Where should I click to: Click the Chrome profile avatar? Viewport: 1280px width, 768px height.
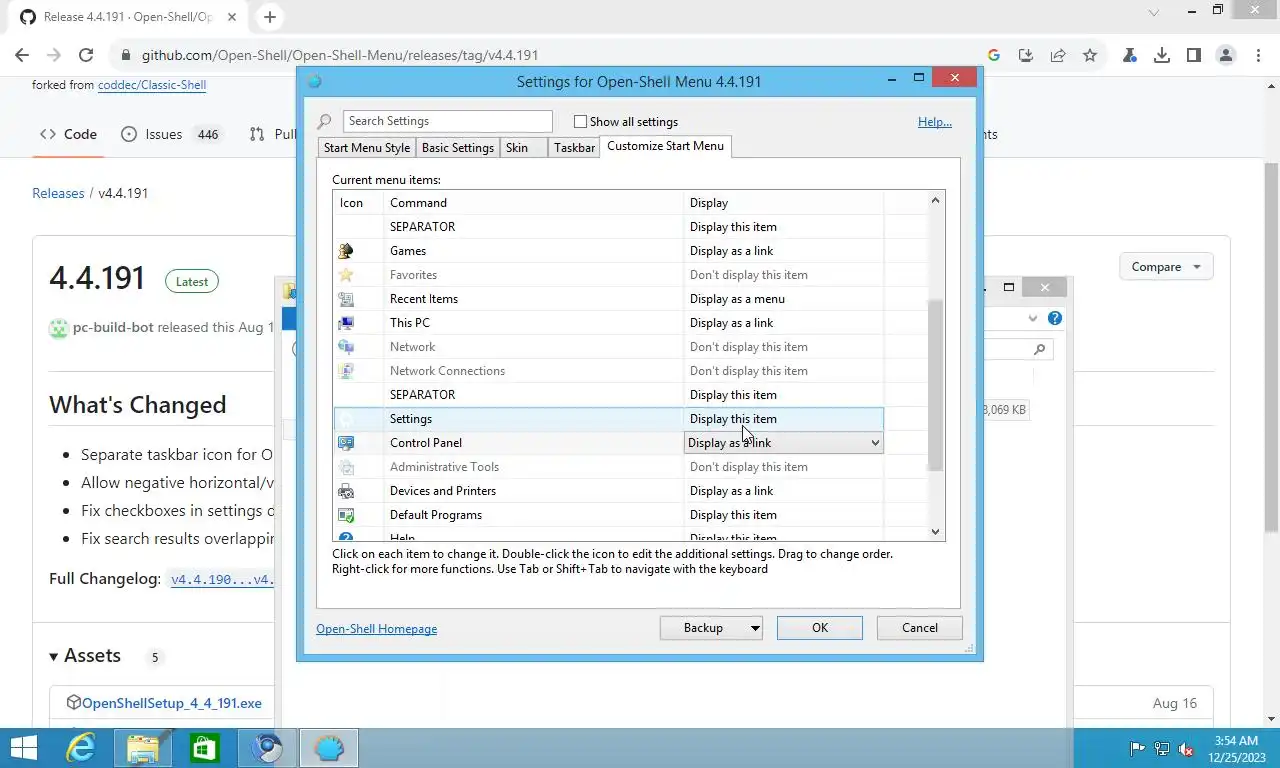click(1226, 56)
